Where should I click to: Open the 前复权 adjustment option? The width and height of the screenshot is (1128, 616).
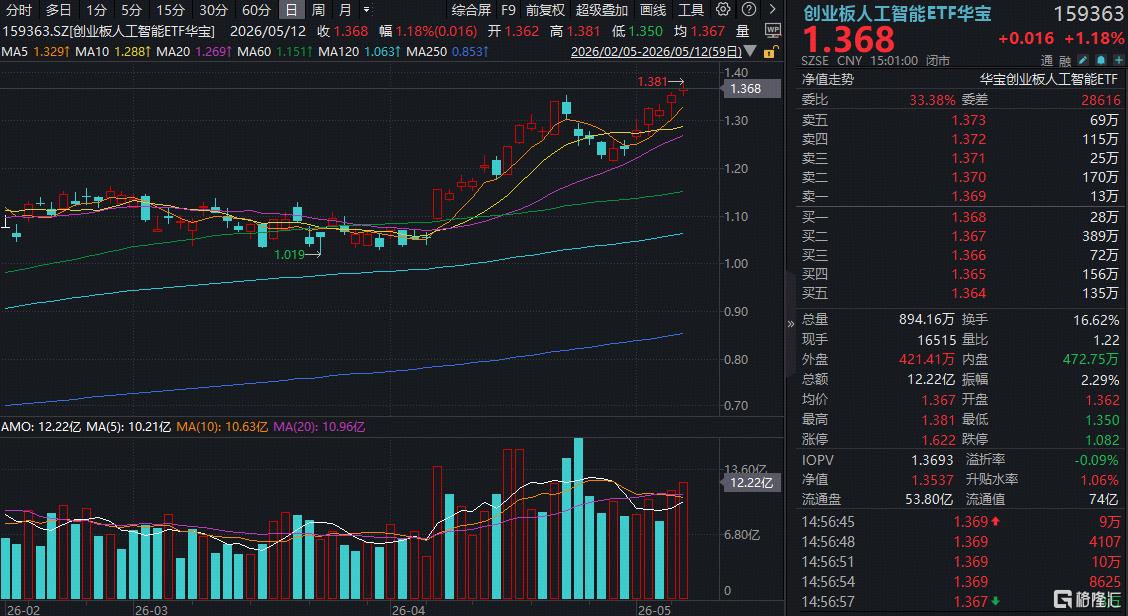pyautogui.click(x=545, y=10)
